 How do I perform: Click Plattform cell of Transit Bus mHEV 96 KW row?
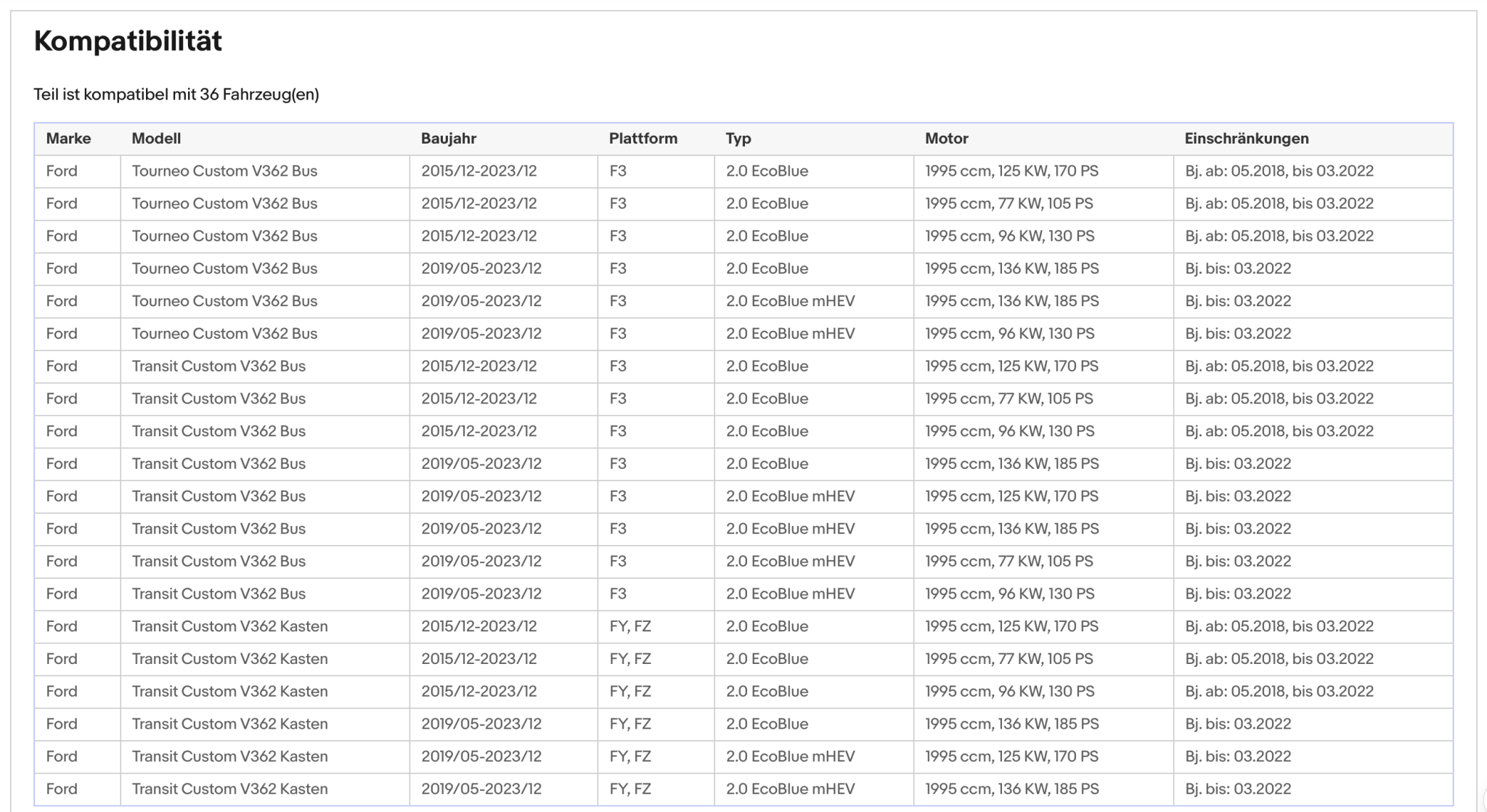(x=656, y=594)
